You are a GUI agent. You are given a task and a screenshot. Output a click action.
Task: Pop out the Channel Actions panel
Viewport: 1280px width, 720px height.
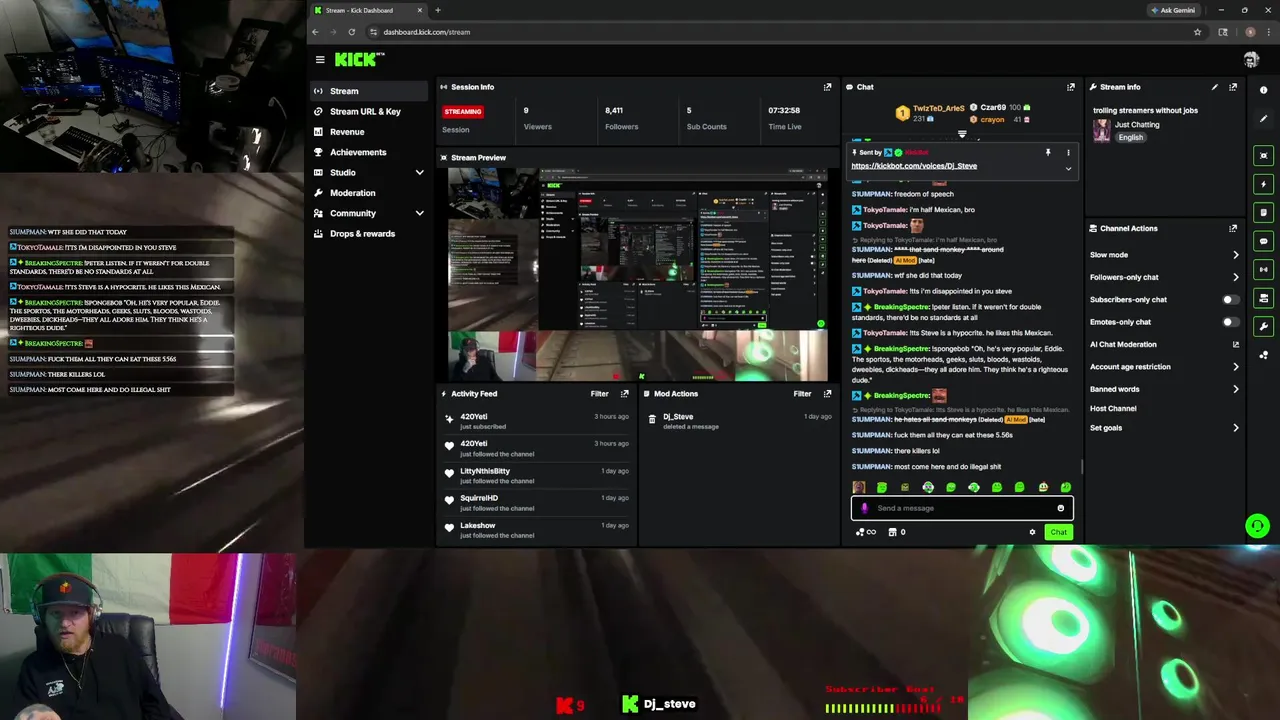[x=1233, y=228]
